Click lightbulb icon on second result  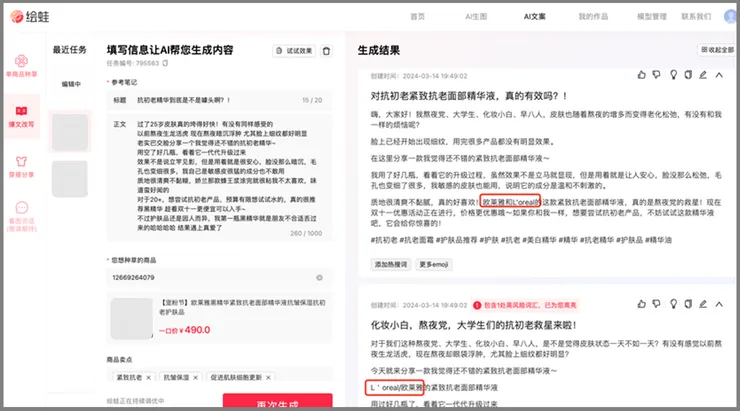point(673,304)
